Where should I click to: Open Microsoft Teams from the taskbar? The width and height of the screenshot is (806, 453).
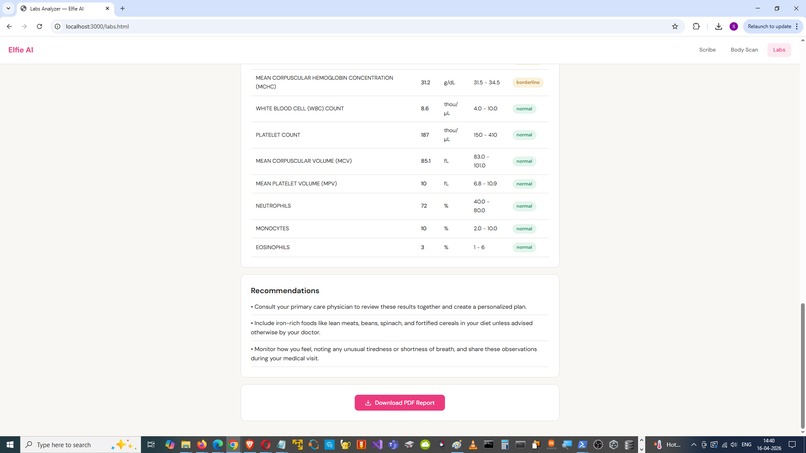[393, 444]
